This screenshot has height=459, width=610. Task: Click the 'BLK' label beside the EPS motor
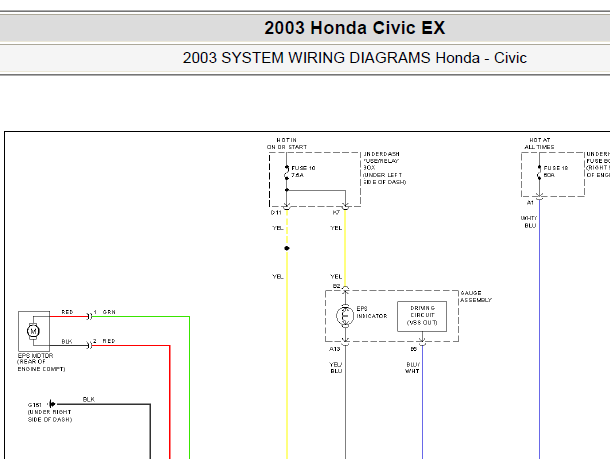(67, 342)
